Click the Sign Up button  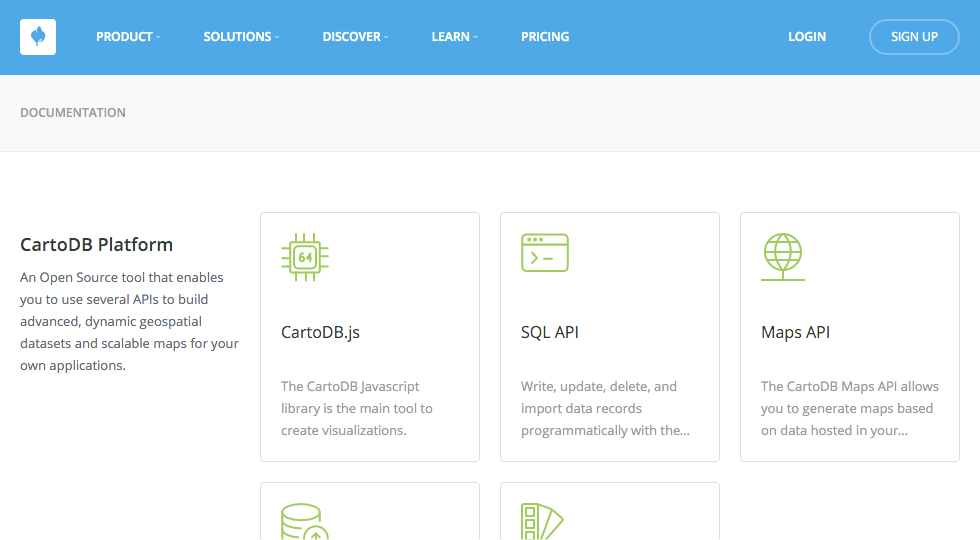[x=914, y=37]
